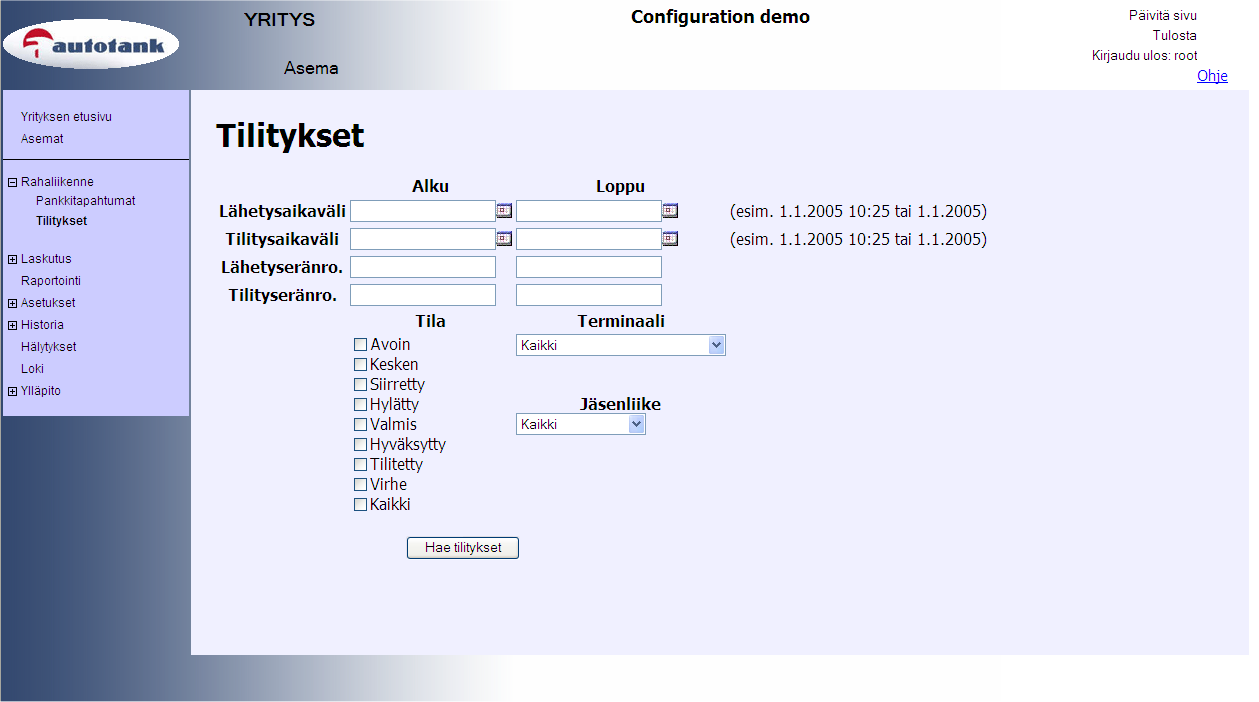Open calendar for Tilitysaikaväli end date
Screen dimensions: 1259x702
point(670,238)
